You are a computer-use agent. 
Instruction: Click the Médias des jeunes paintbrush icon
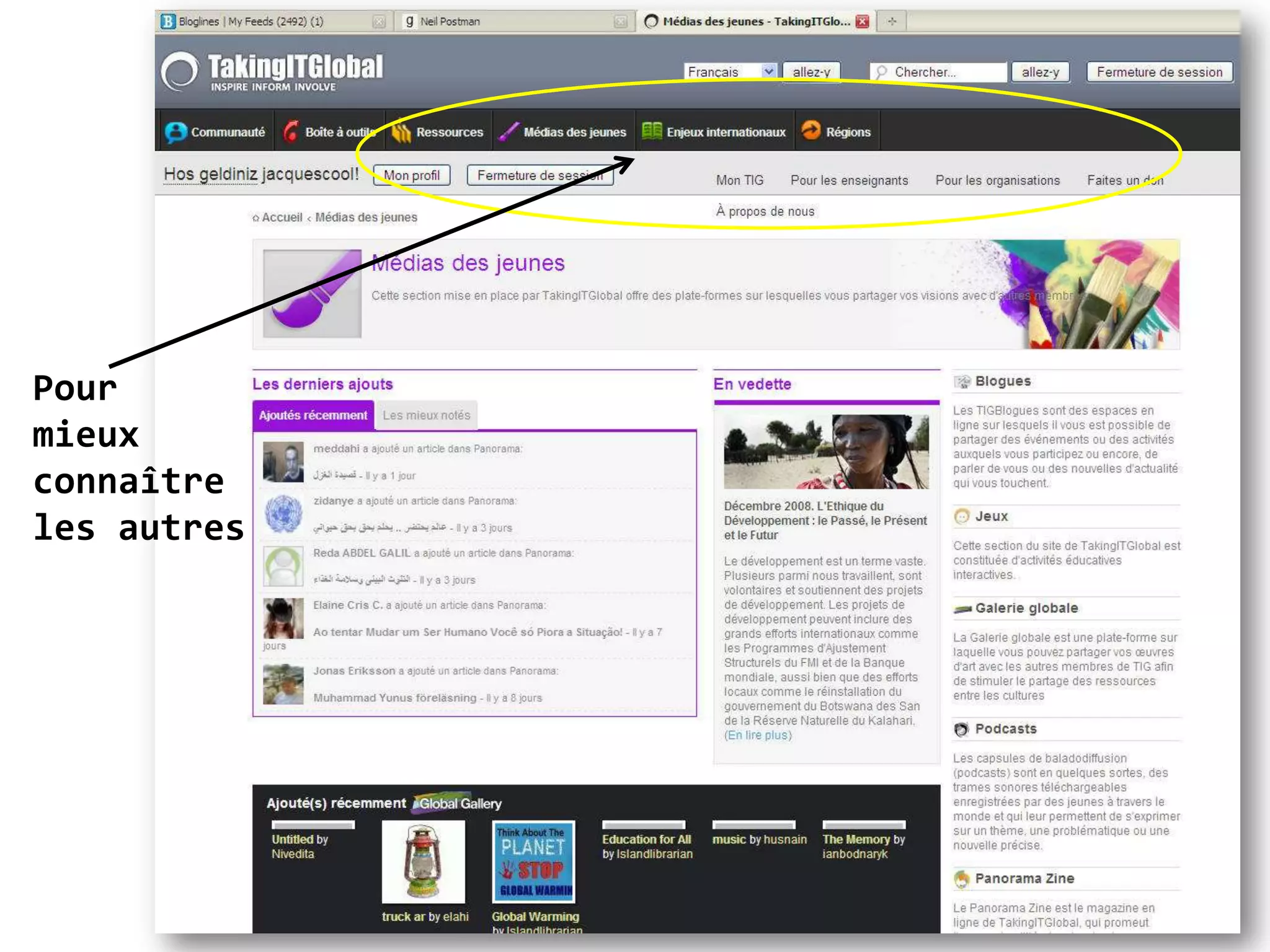pos(508,131)
